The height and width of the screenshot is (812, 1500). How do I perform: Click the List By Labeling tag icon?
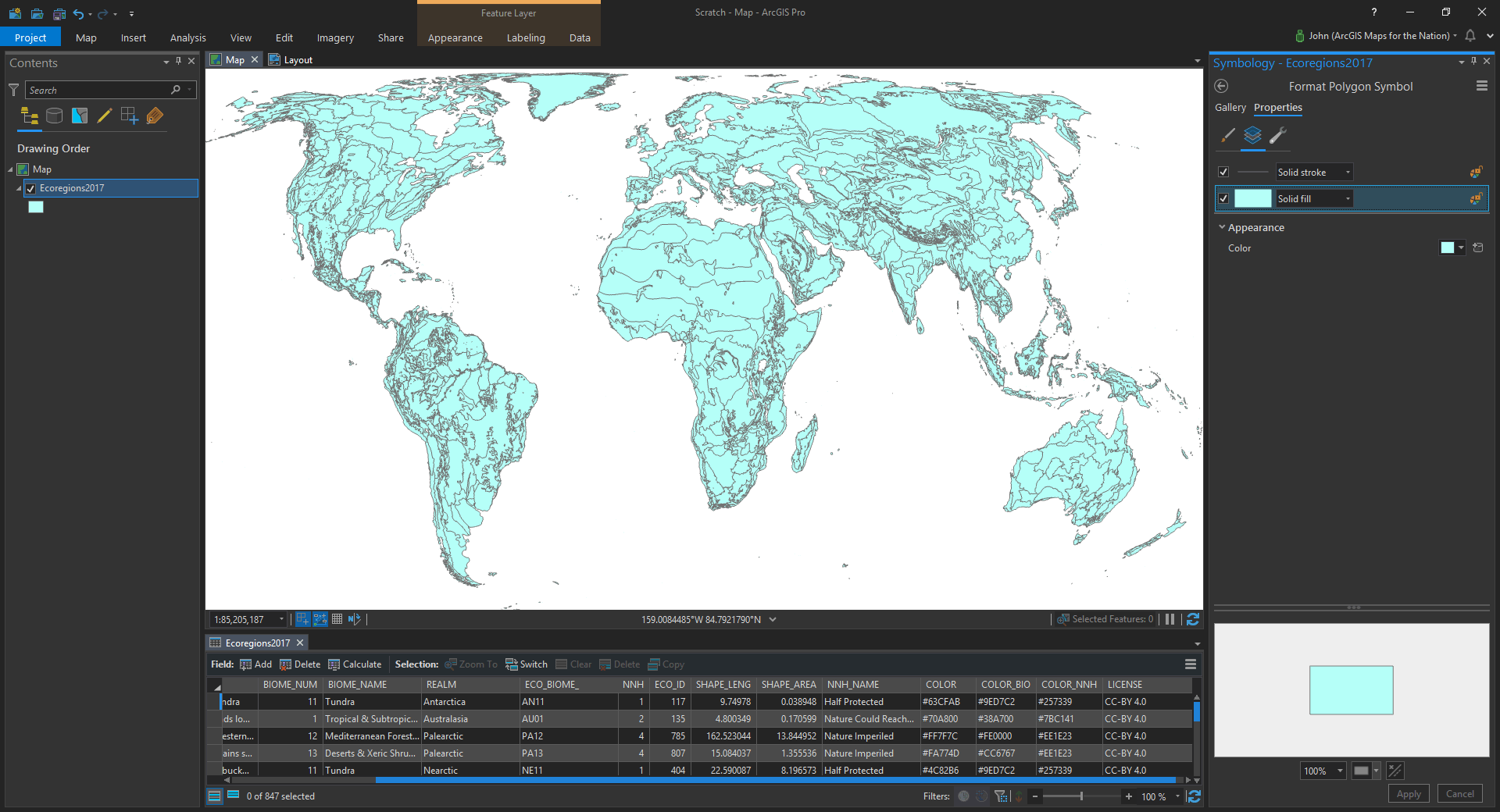tap(155, 116)
